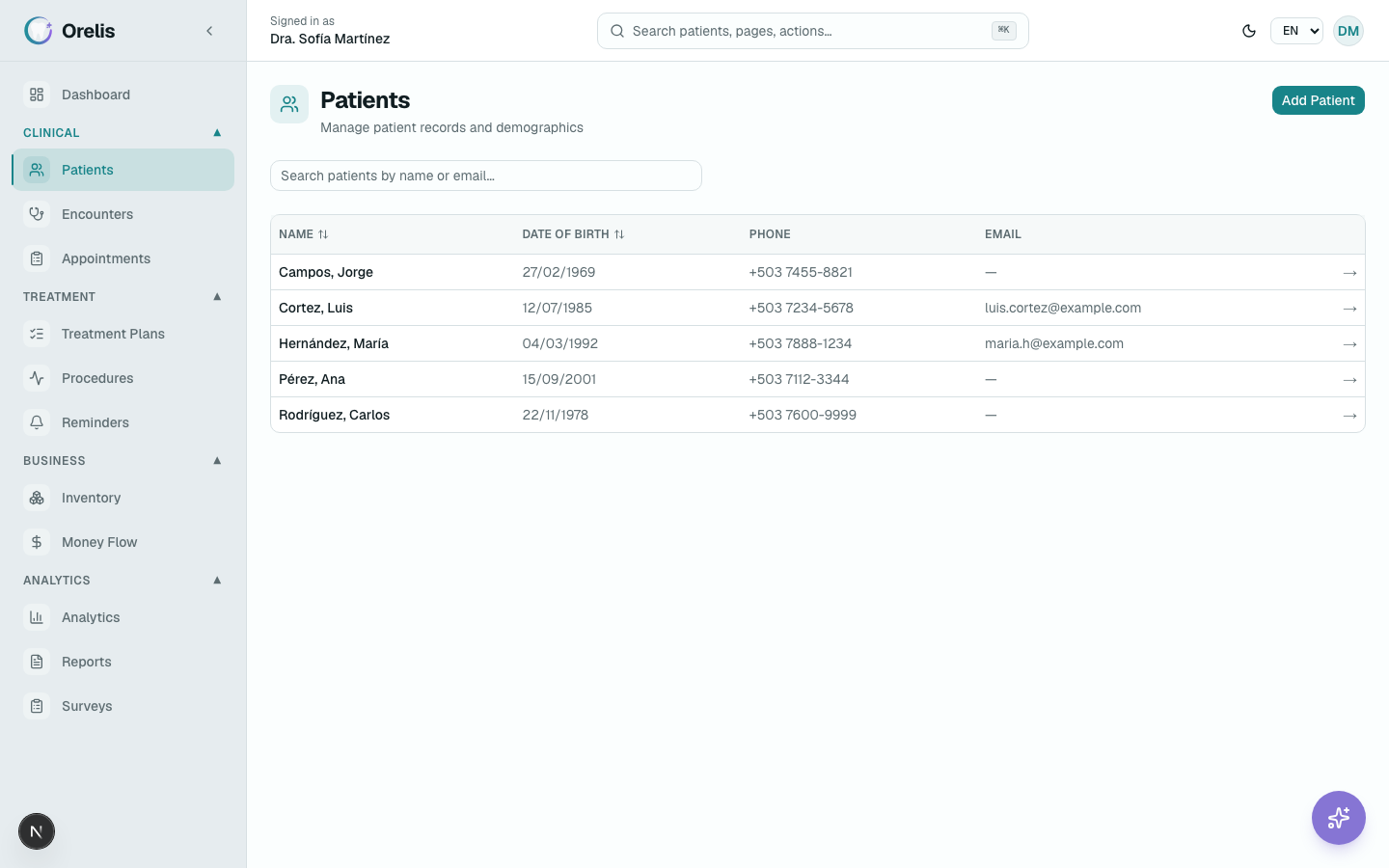Open Surveys menu item label

[87, 706]
